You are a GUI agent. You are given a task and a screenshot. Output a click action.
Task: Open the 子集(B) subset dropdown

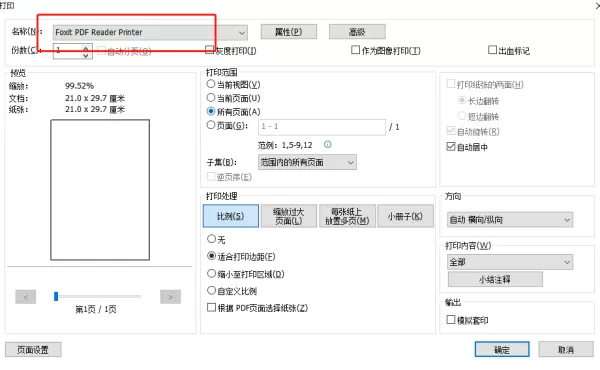coord(307,162)
